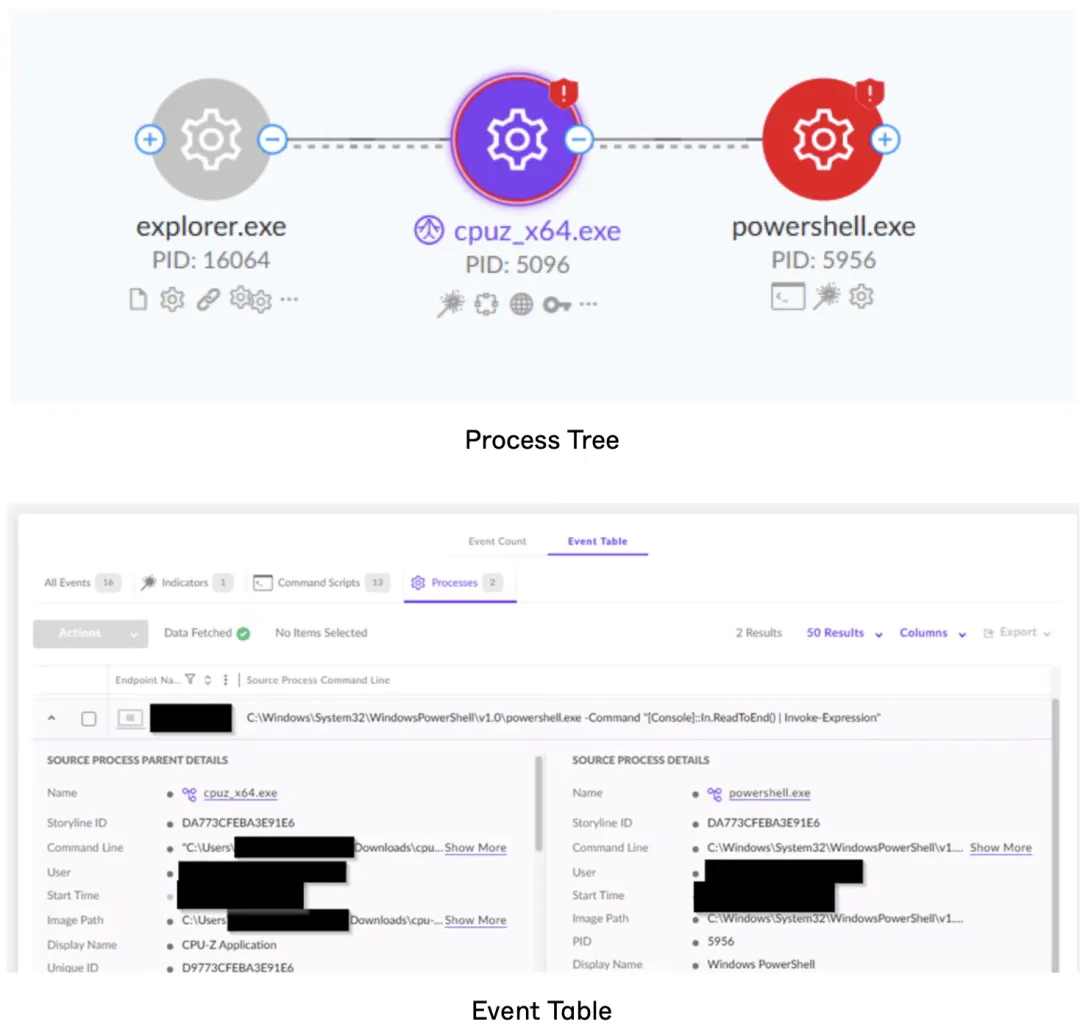
Task: Click the event table right-side vertical scrollbar
Action: click(1055, 835)
